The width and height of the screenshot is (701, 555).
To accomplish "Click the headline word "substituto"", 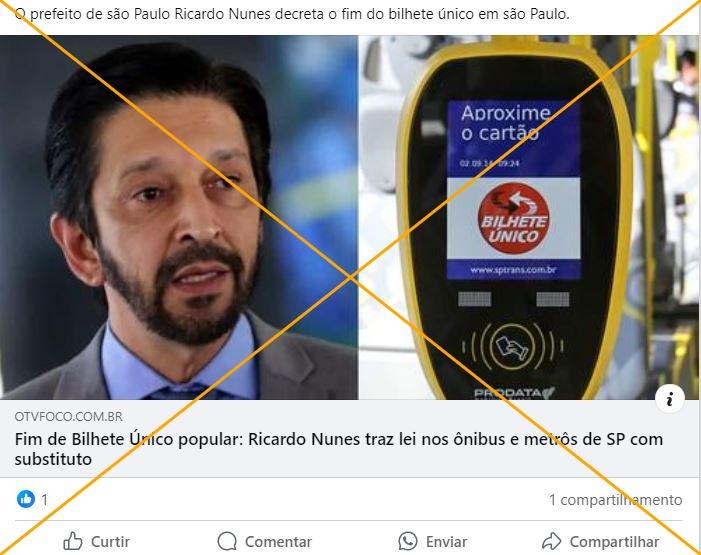I will (53, 459).
